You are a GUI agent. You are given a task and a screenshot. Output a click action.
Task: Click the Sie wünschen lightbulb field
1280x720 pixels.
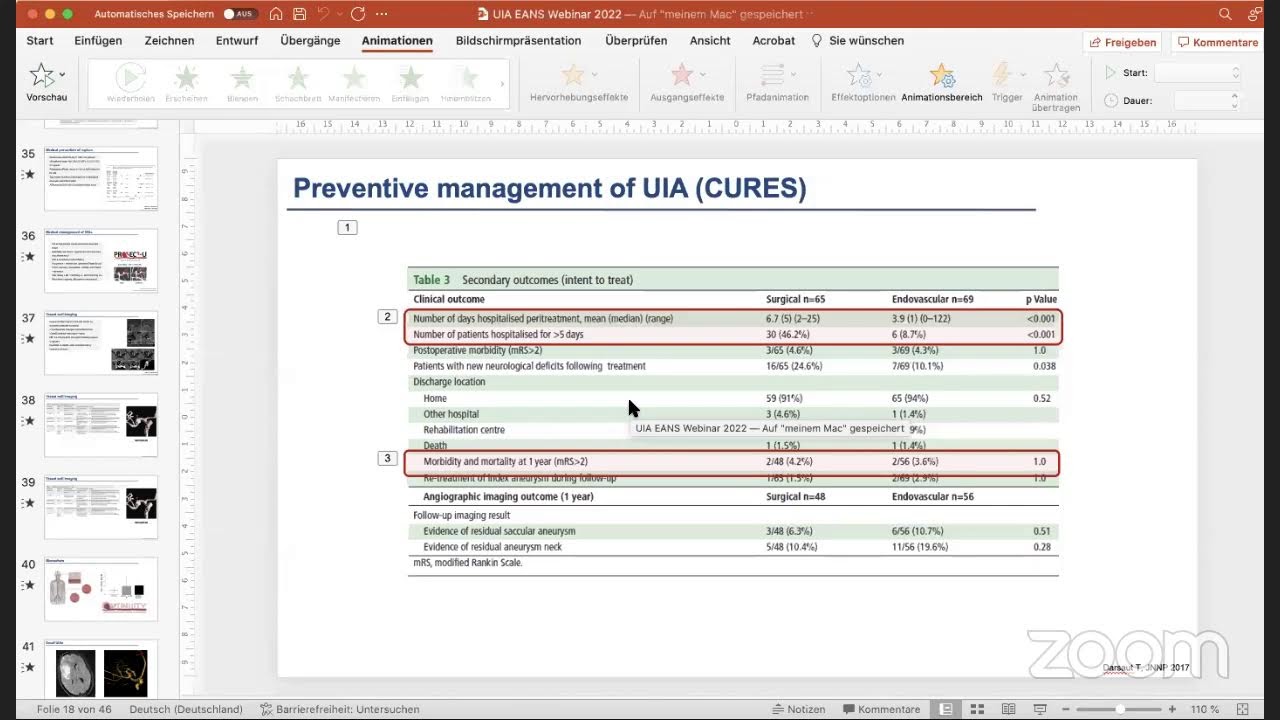pyautogui.click(x=858, y=41)
